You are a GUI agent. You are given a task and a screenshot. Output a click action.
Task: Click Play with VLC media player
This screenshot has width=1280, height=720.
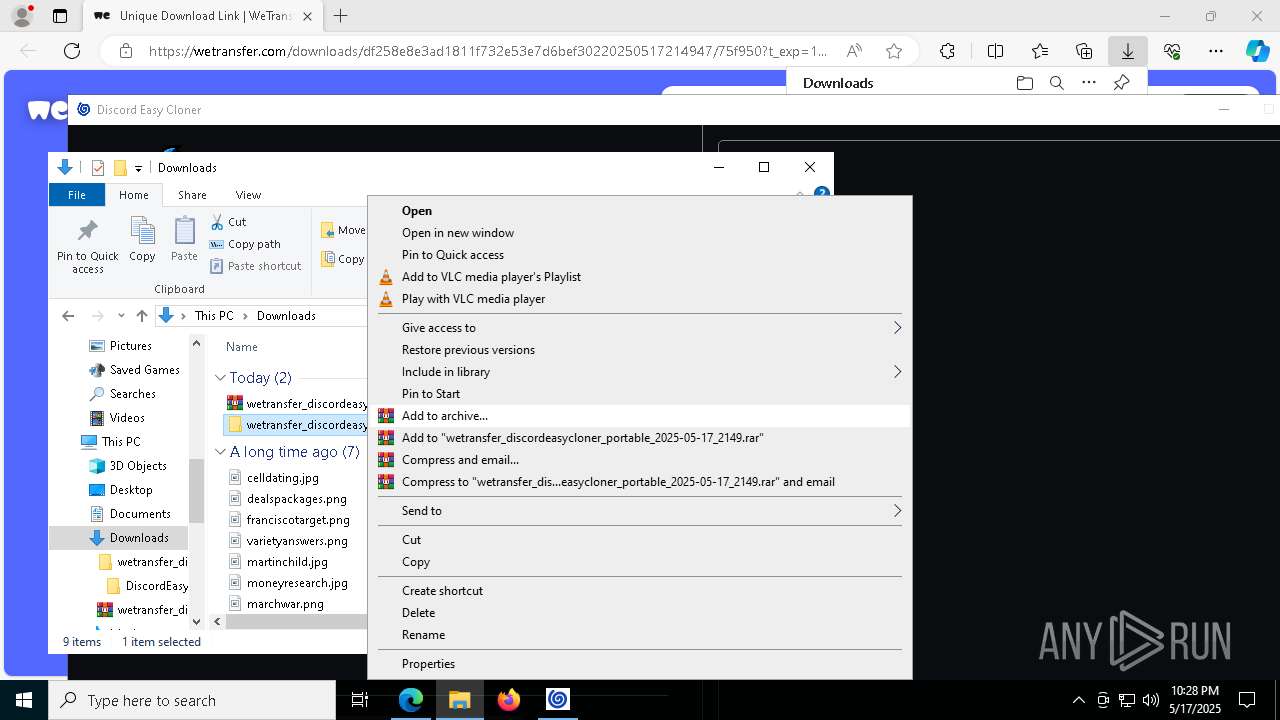(641, 299)
